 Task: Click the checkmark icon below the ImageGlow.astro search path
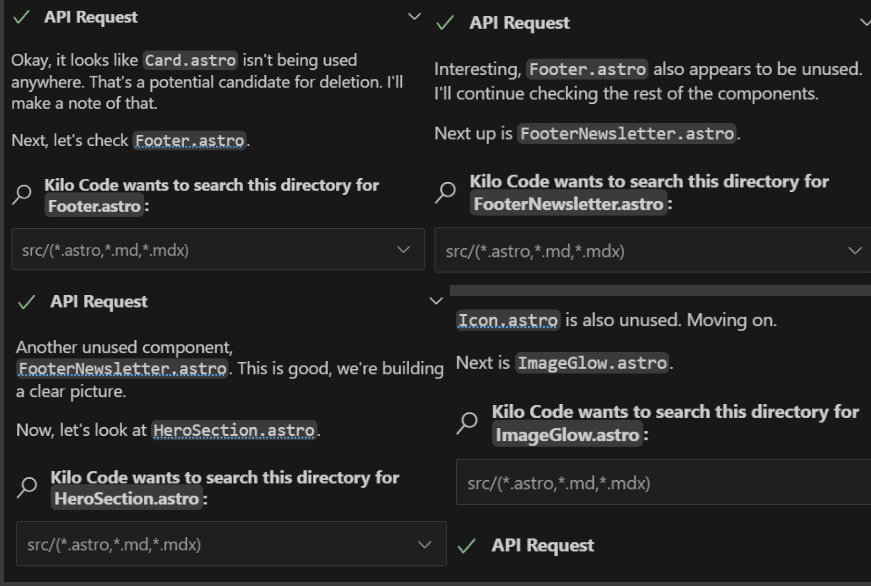pos(466,546)
